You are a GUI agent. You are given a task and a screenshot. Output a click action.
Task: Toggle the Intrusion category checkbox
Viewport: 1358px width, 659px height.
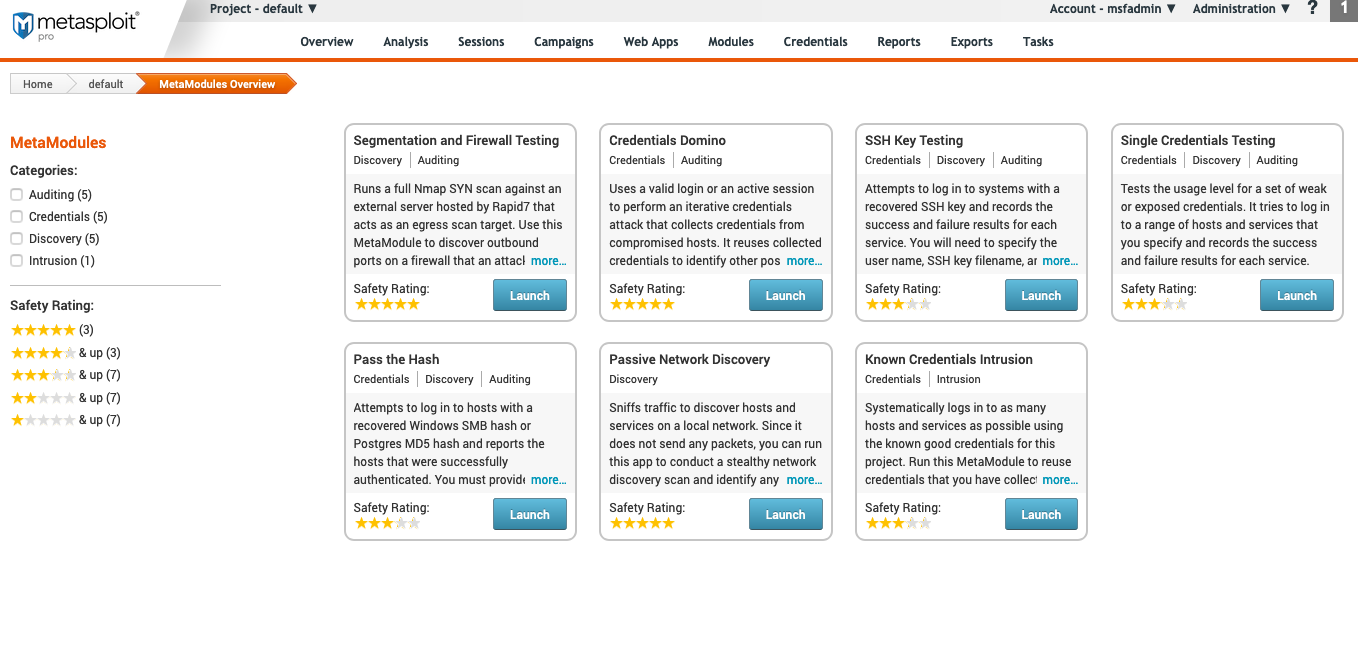pos(16,261)
